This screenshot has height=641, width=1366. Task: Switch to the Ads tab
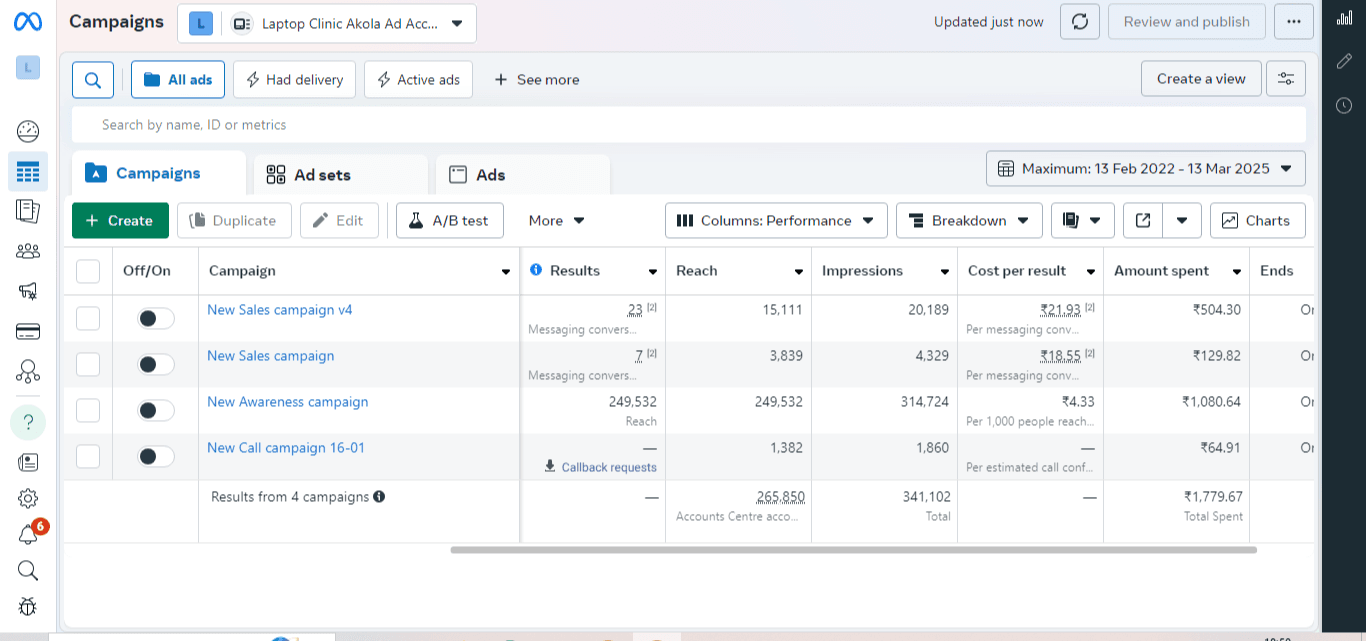coord(523,175)
